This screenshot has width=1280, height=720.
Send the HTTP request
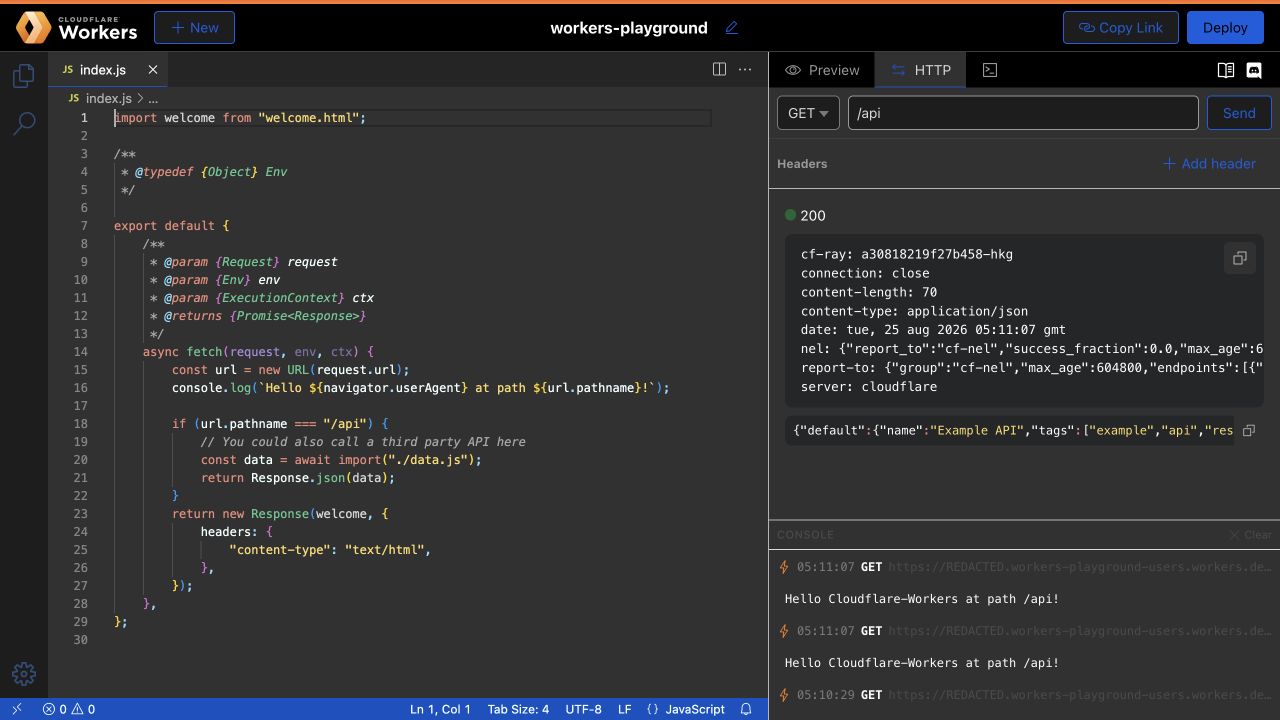pyautogui.click(x=1239, y=113)
